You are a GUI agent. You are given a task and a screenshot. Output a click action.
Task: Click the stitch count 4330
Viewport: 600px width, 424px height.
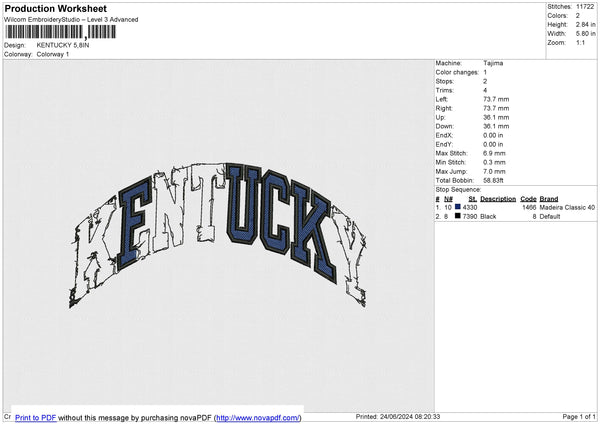pyautogui.click(x=470, y=207)
